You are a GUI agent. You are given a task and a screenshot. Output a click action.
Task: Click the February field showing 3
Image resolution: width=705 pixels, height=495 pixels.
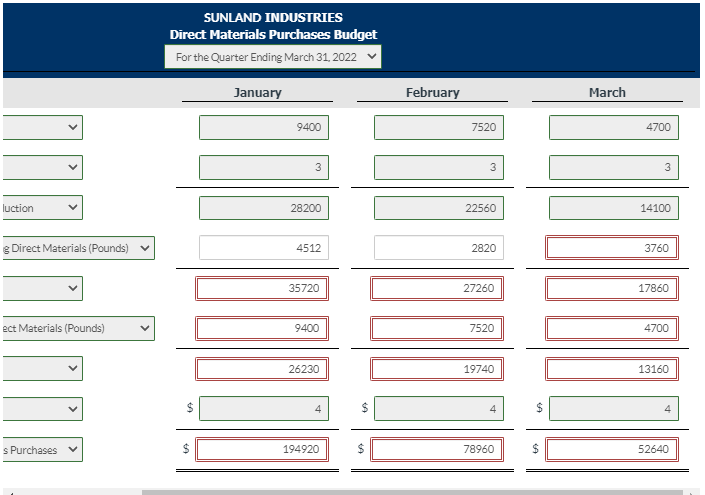click(439, 167)
